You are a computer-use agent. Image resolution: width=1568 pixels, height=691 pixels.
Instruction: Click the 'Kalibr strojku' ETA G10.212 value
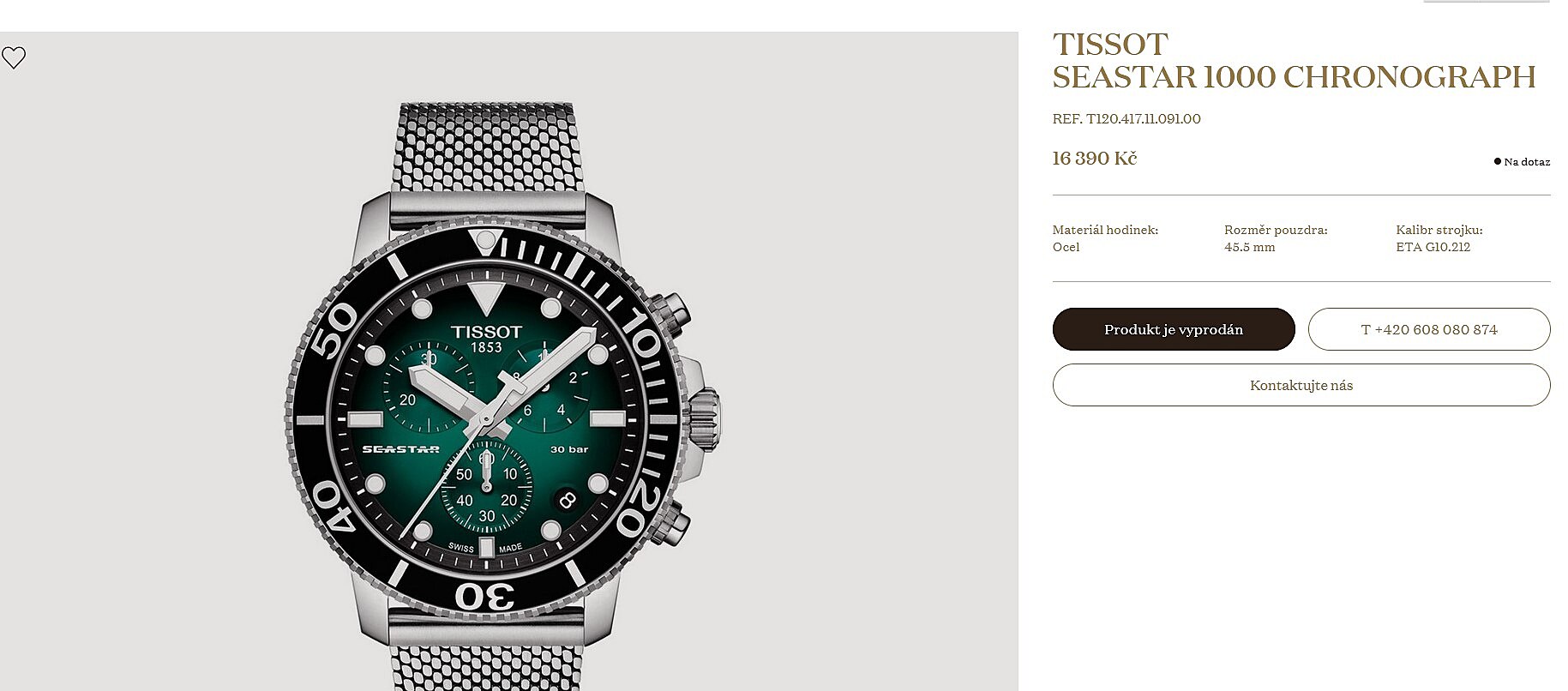(1433, 247)
